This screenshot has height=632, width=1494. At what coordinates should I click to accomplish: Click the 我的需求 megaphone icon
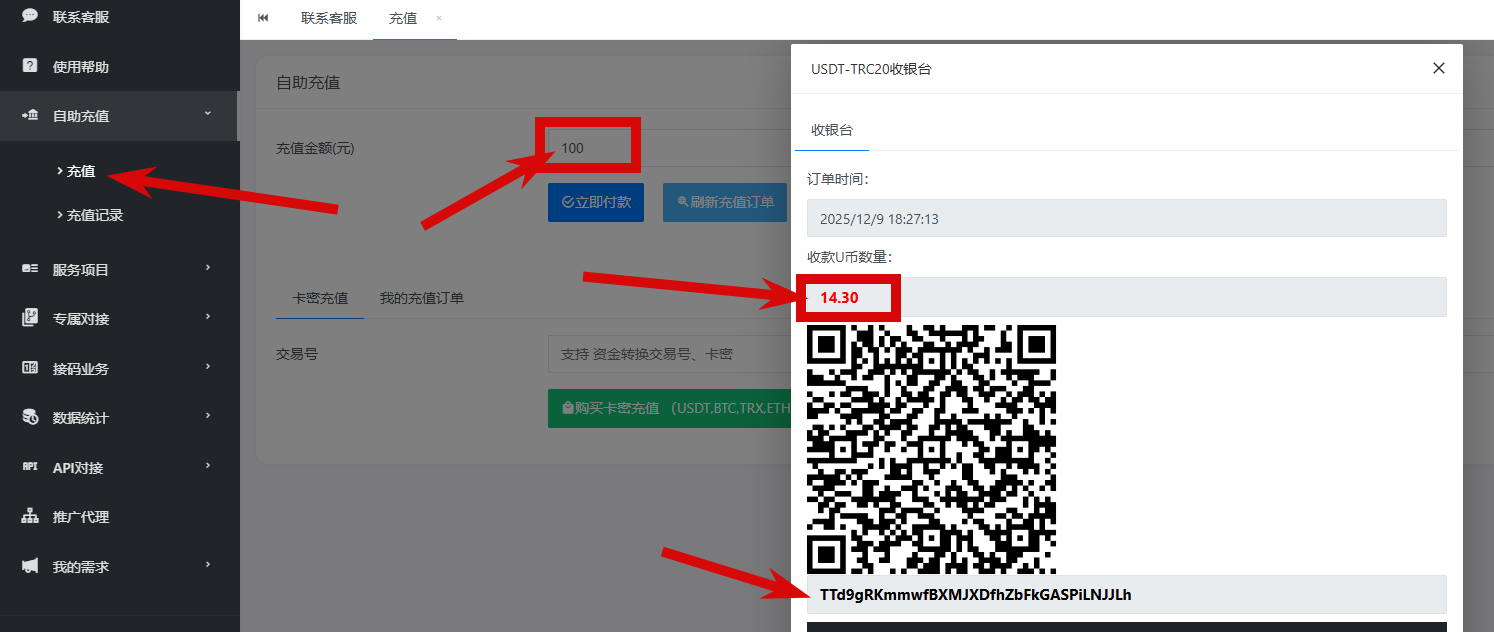(30, 566)
